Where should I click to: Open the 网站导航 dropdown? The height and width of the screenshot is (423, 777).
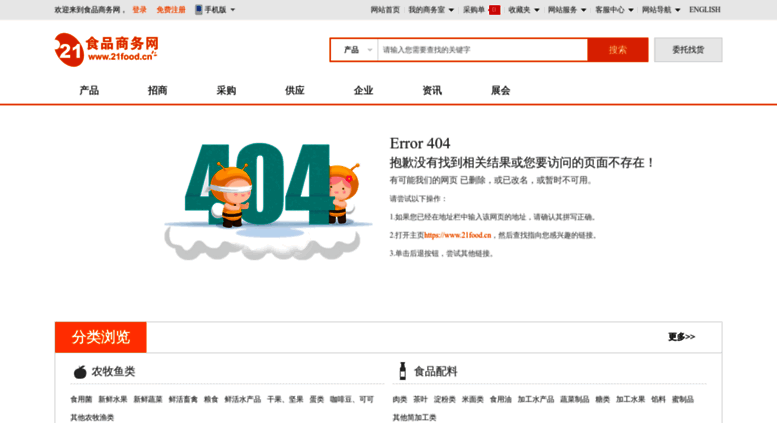[661, 9]
